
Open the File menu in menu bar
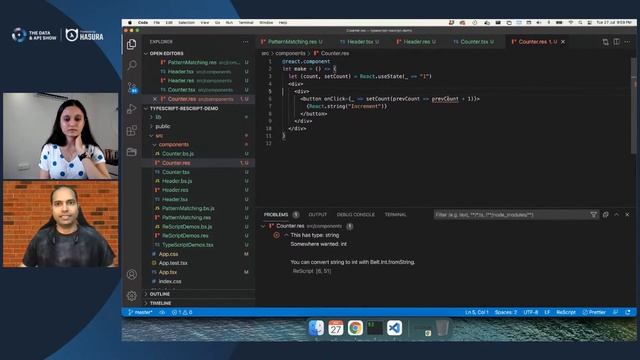(157, 23)
